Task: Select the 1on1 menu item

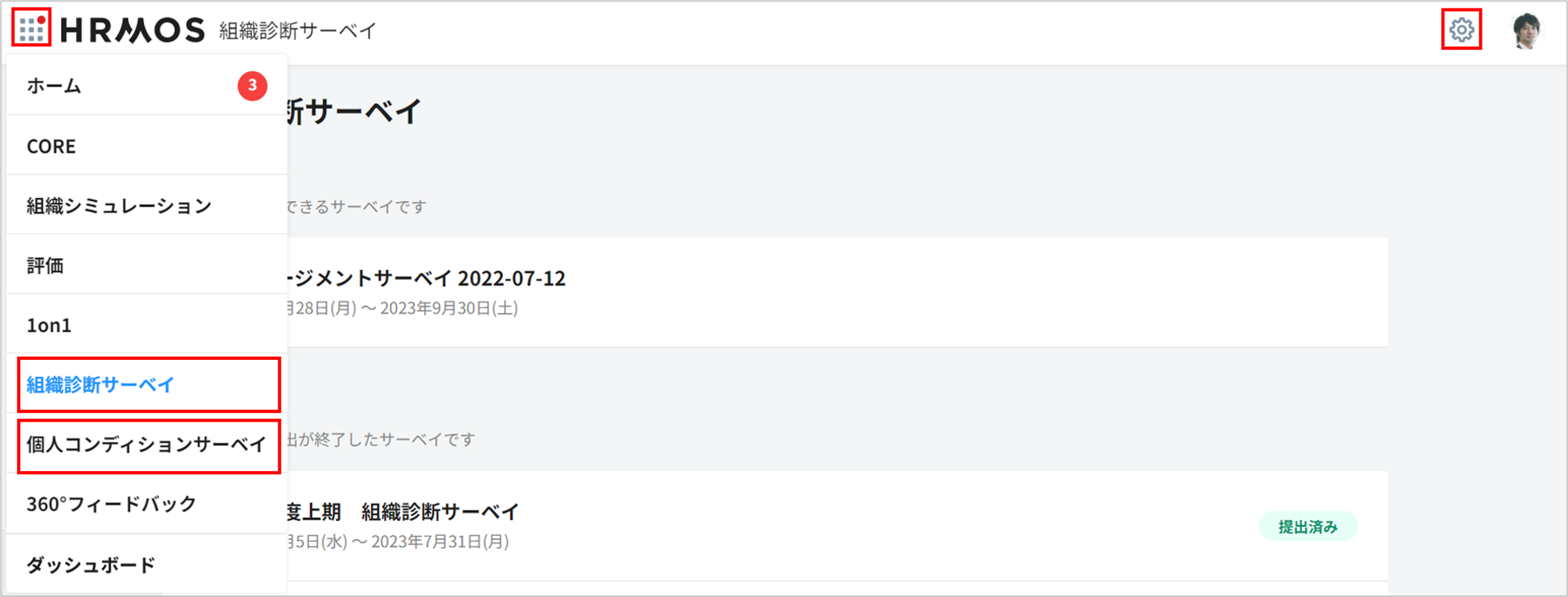Action: [x=49, y=325]
